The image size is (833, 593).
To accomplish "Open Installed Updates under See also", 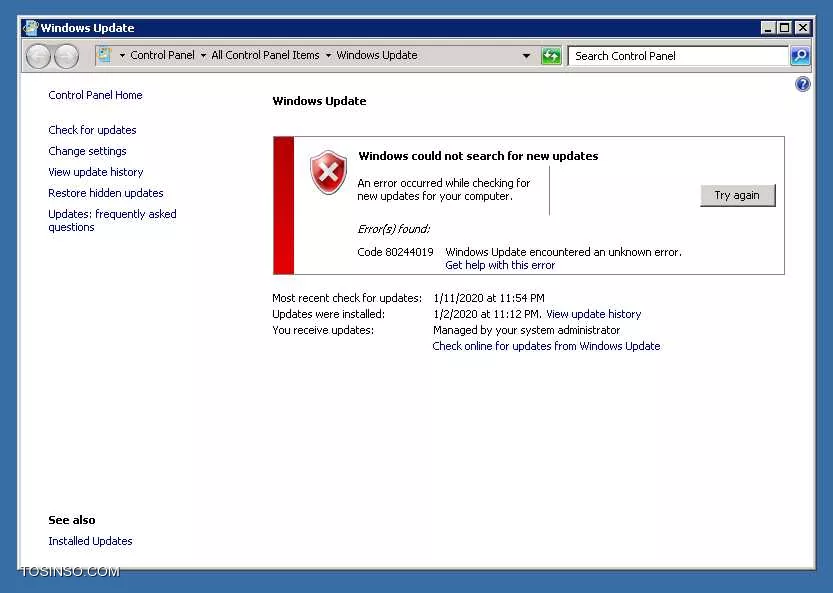I will (x=90, y=541).
